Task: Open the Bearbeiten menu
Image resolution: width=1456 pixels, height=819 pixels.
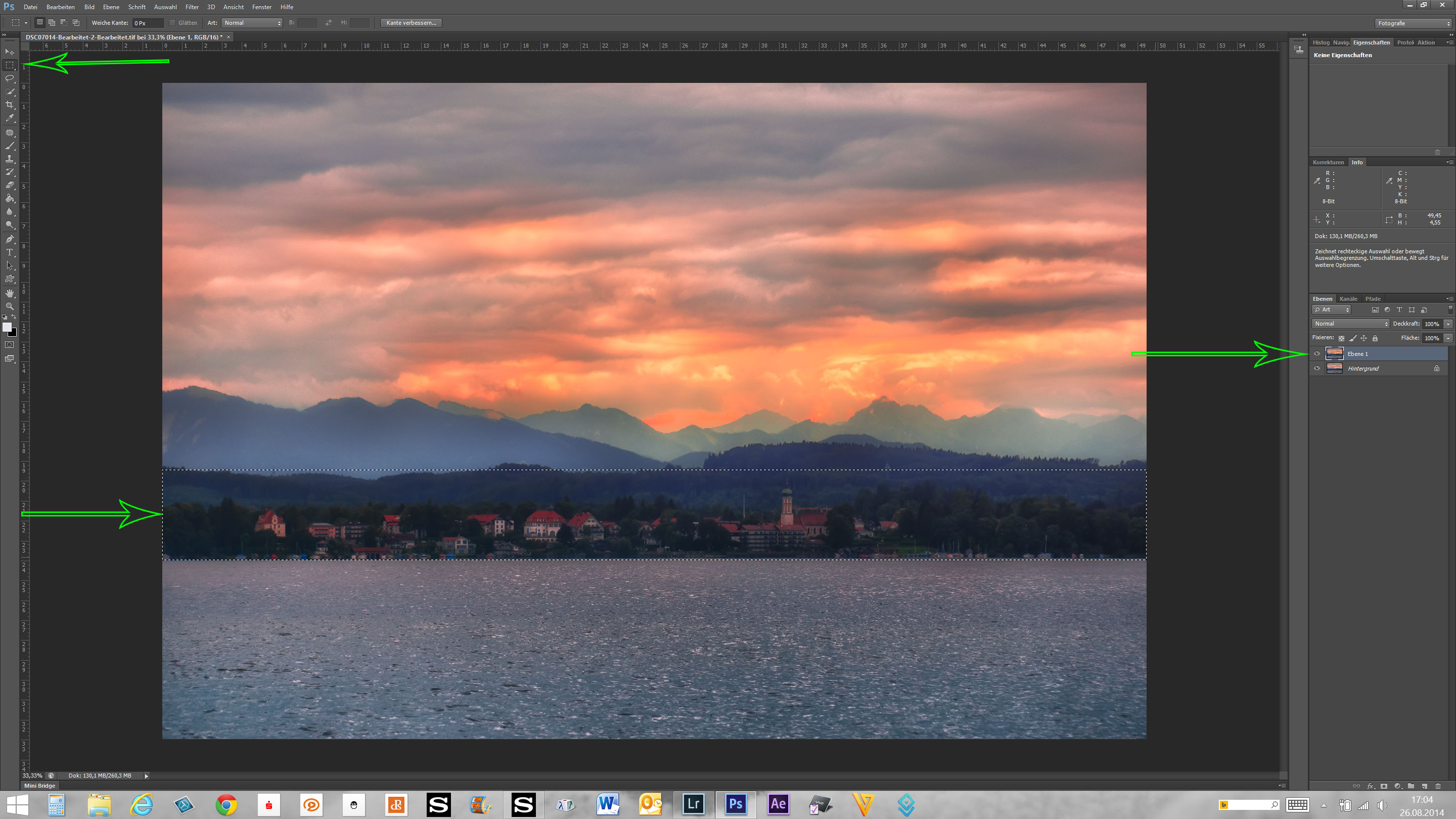Action: pos(60,7)
